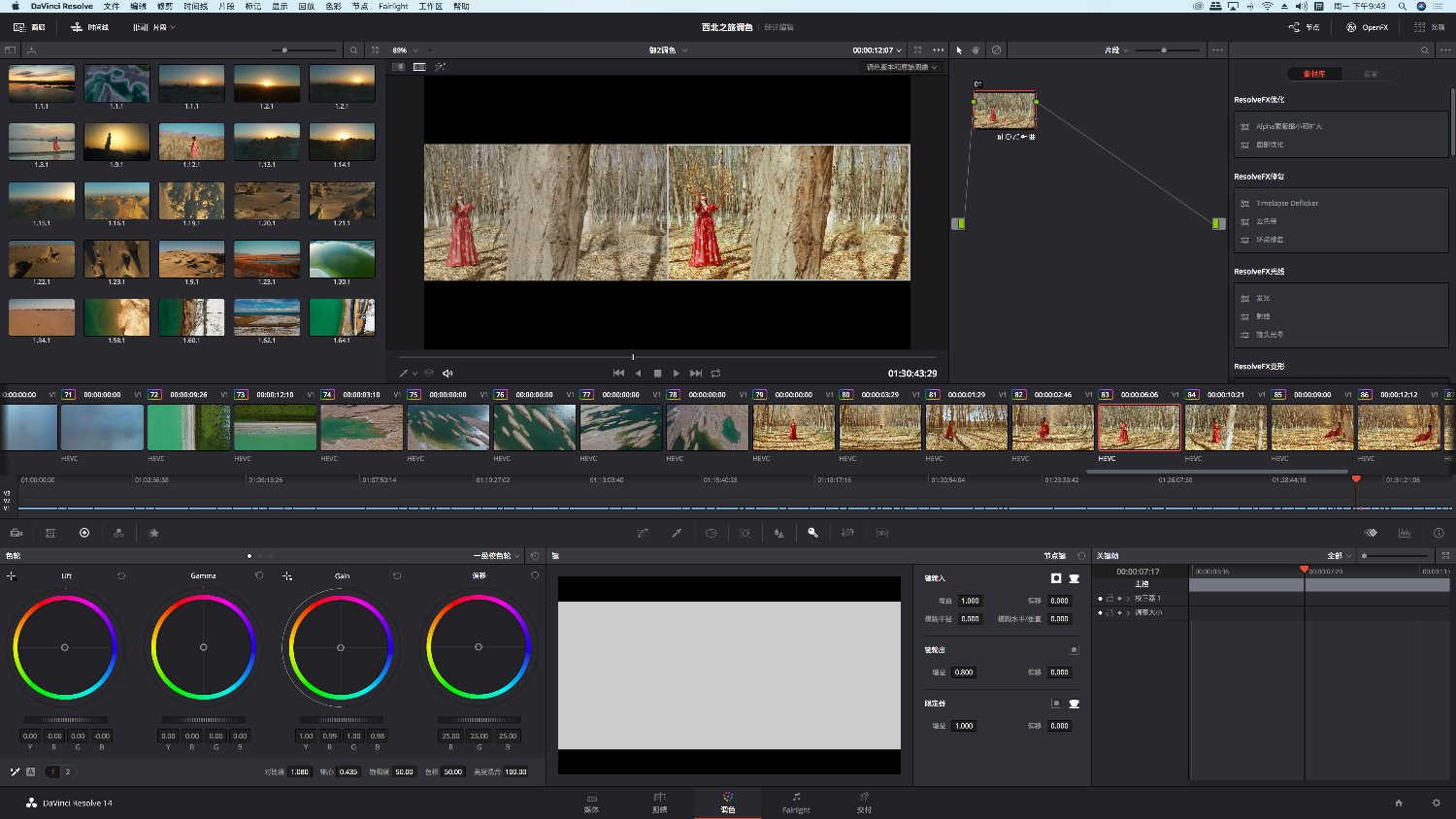The width and height of the screenshot is (1456, 819).
Task: Open the Blur palette icon
Action: coord(778,533)
